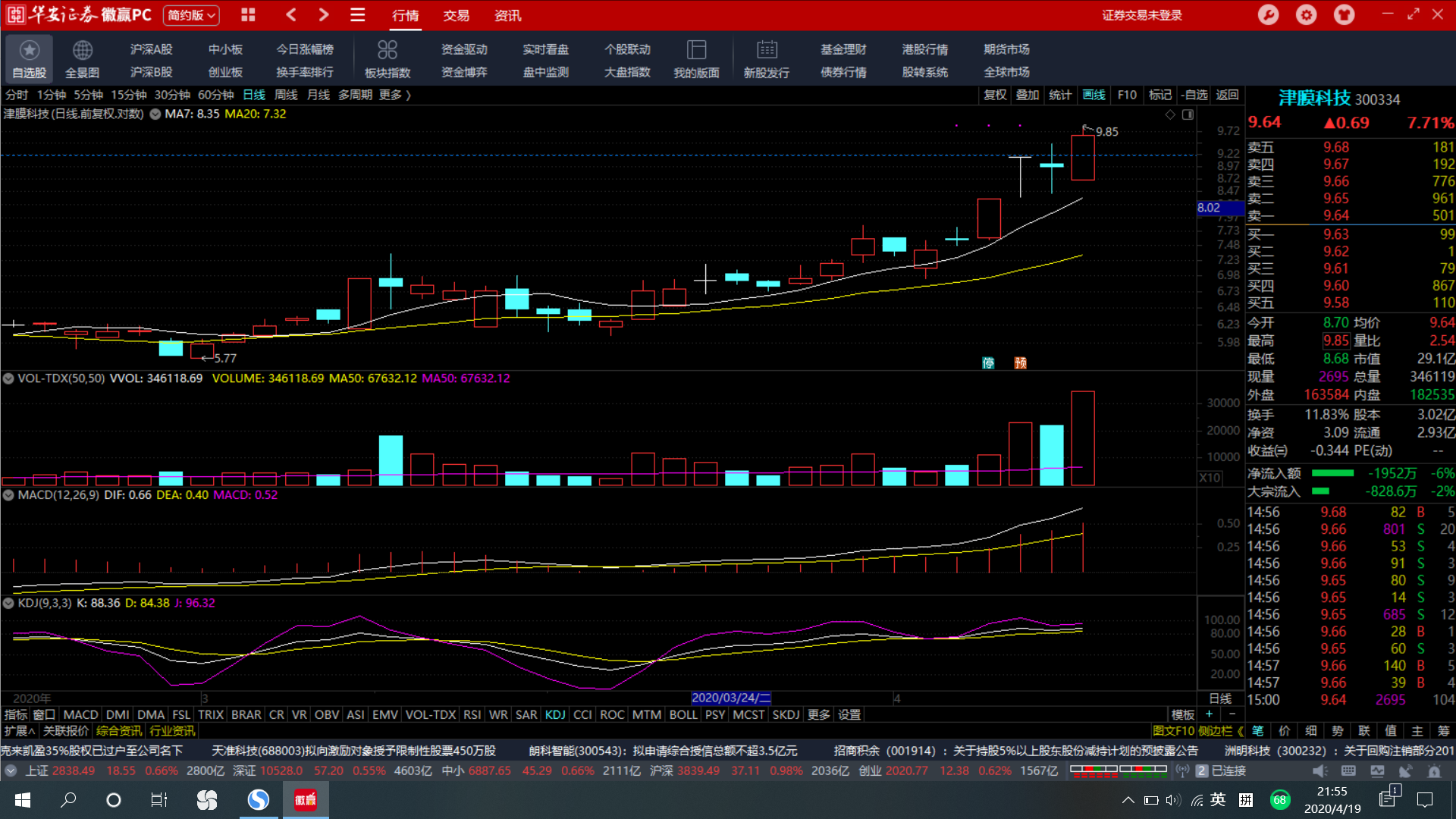Click the alarm bell icon in status bar

point(1434,771)
